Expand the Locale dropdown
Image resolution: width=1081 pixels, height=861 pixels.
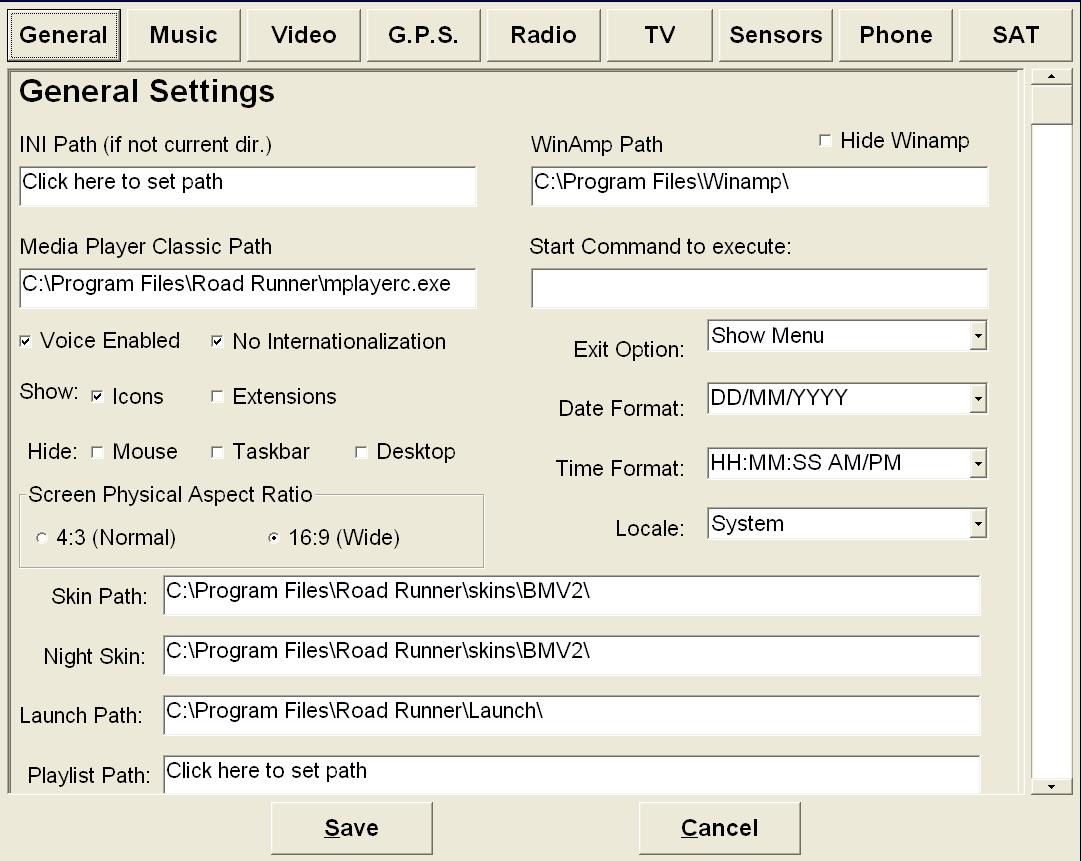[977, 524]
